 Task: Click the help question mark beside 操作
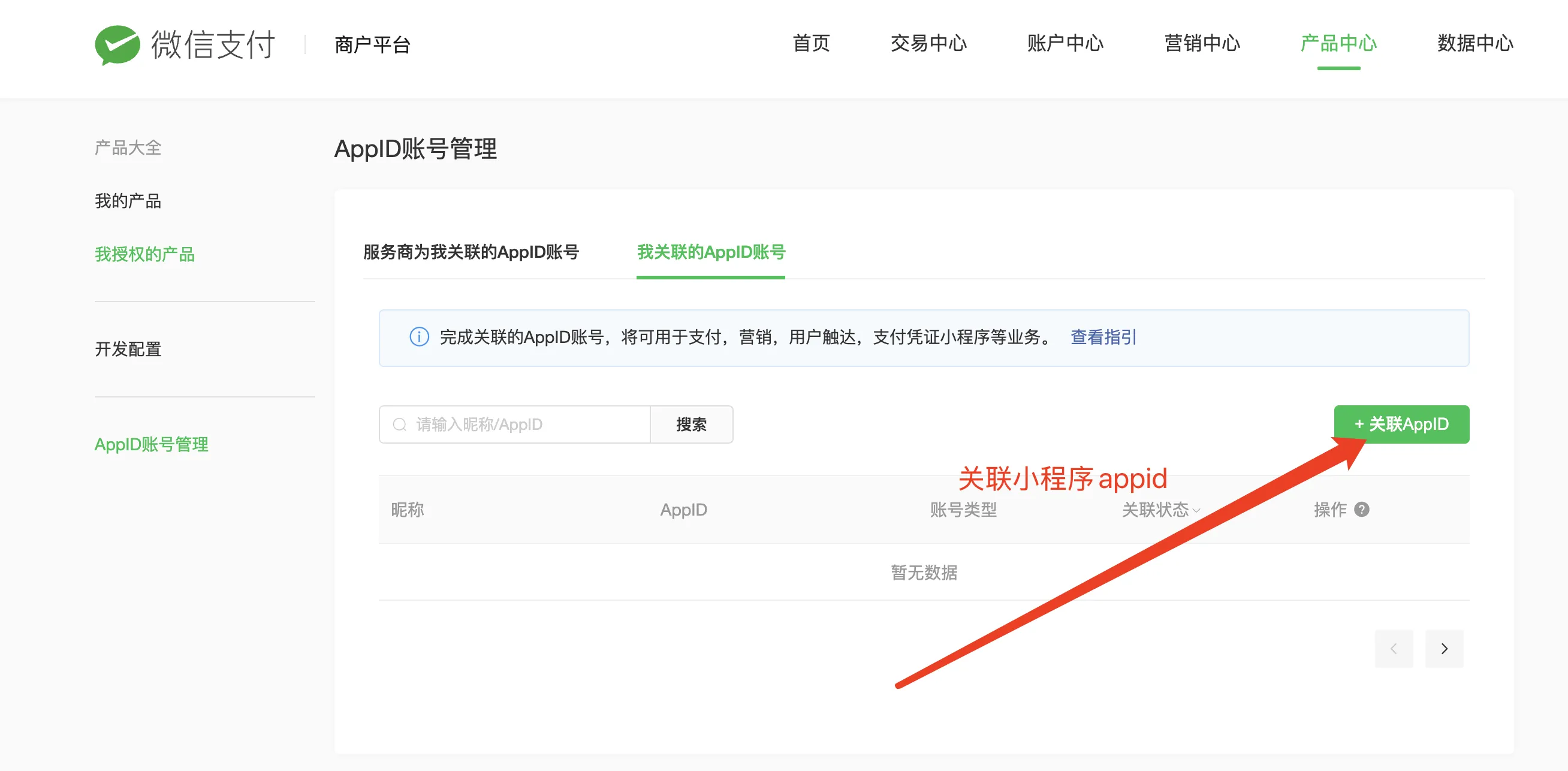coord(1362,509)
